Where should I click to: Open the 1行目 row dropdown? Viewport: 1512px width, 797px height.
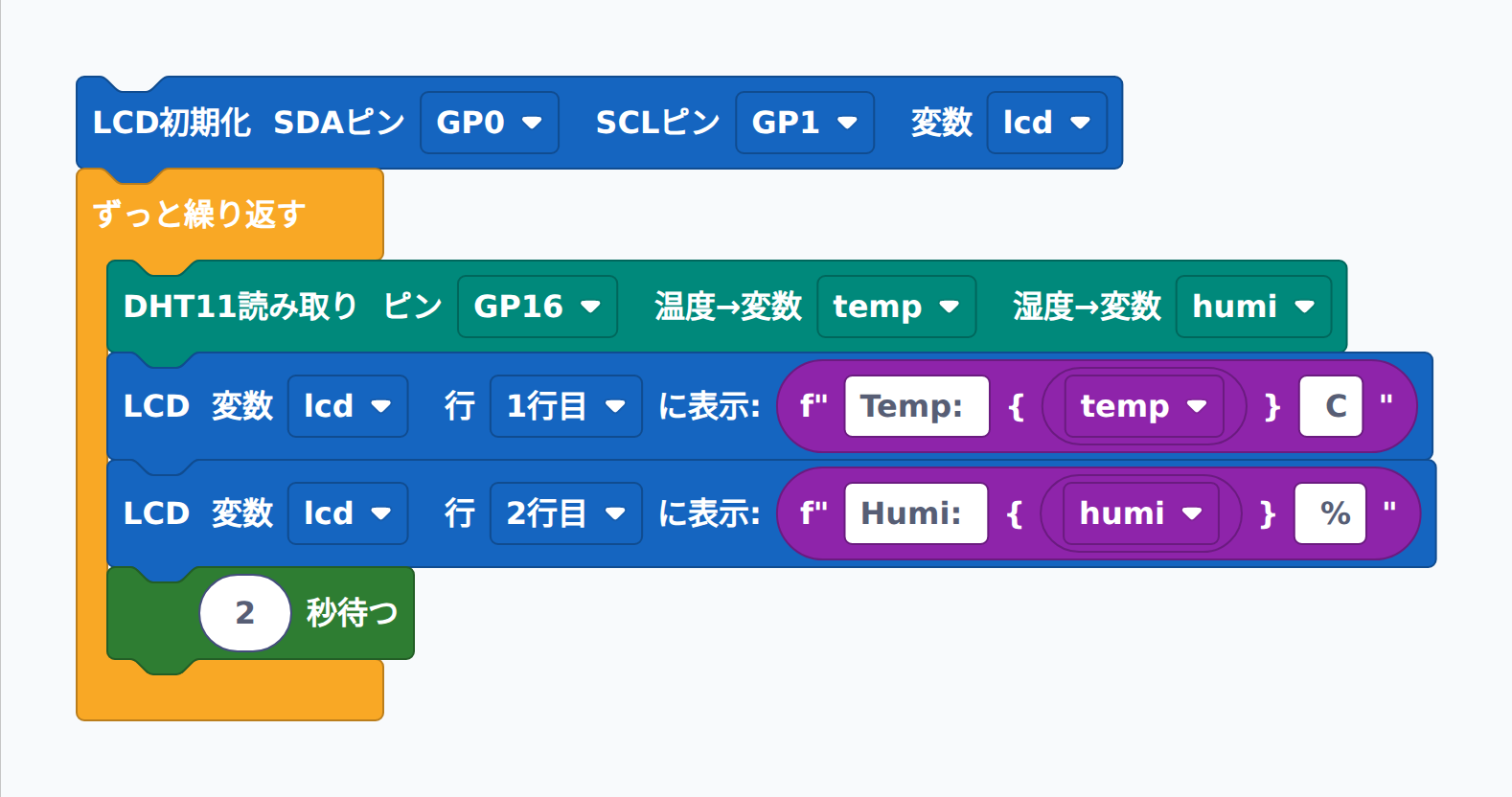click(x=566, y=406)
